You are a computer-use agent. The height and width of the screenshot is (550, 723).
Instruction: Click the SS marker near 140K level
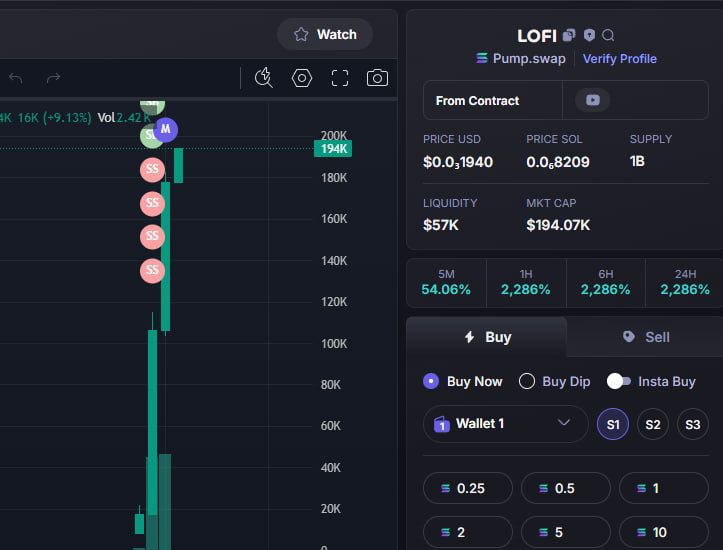(x=152, y=270)
